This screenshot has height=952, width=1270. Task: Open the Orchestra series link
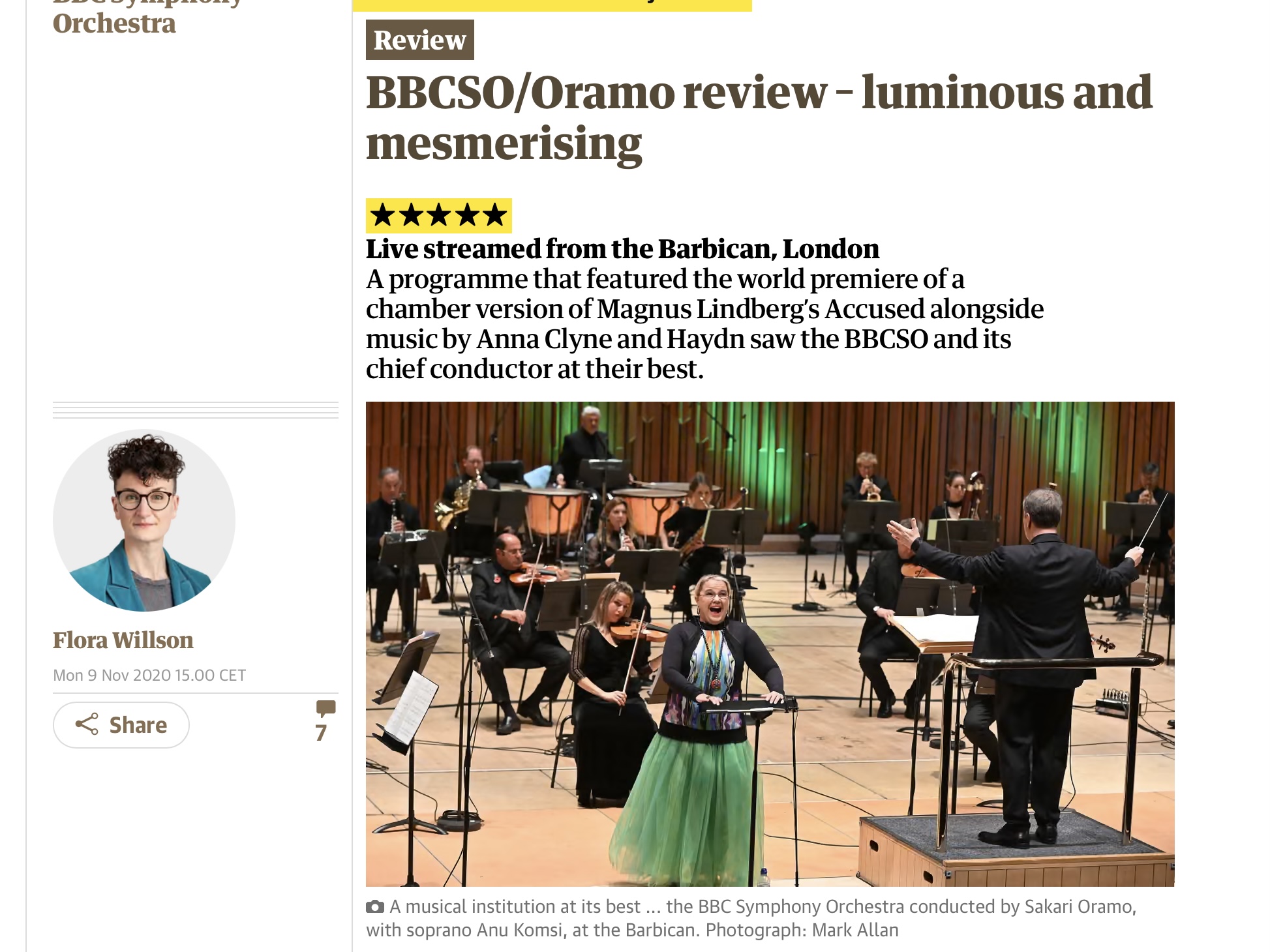pos(114,23)
